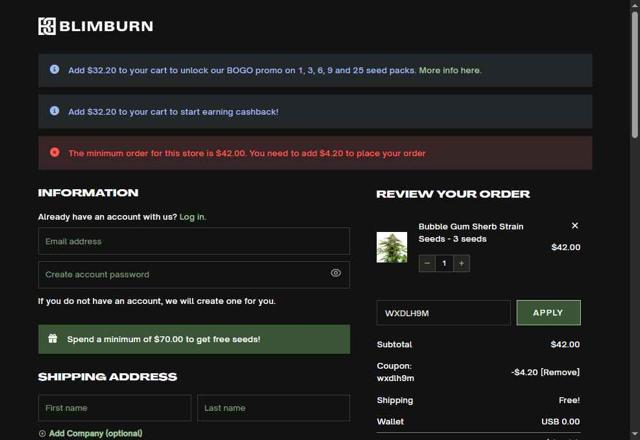Screen dimensions: 640x440
Task: Click the Blimburn logo
Action: coord(96,26)
